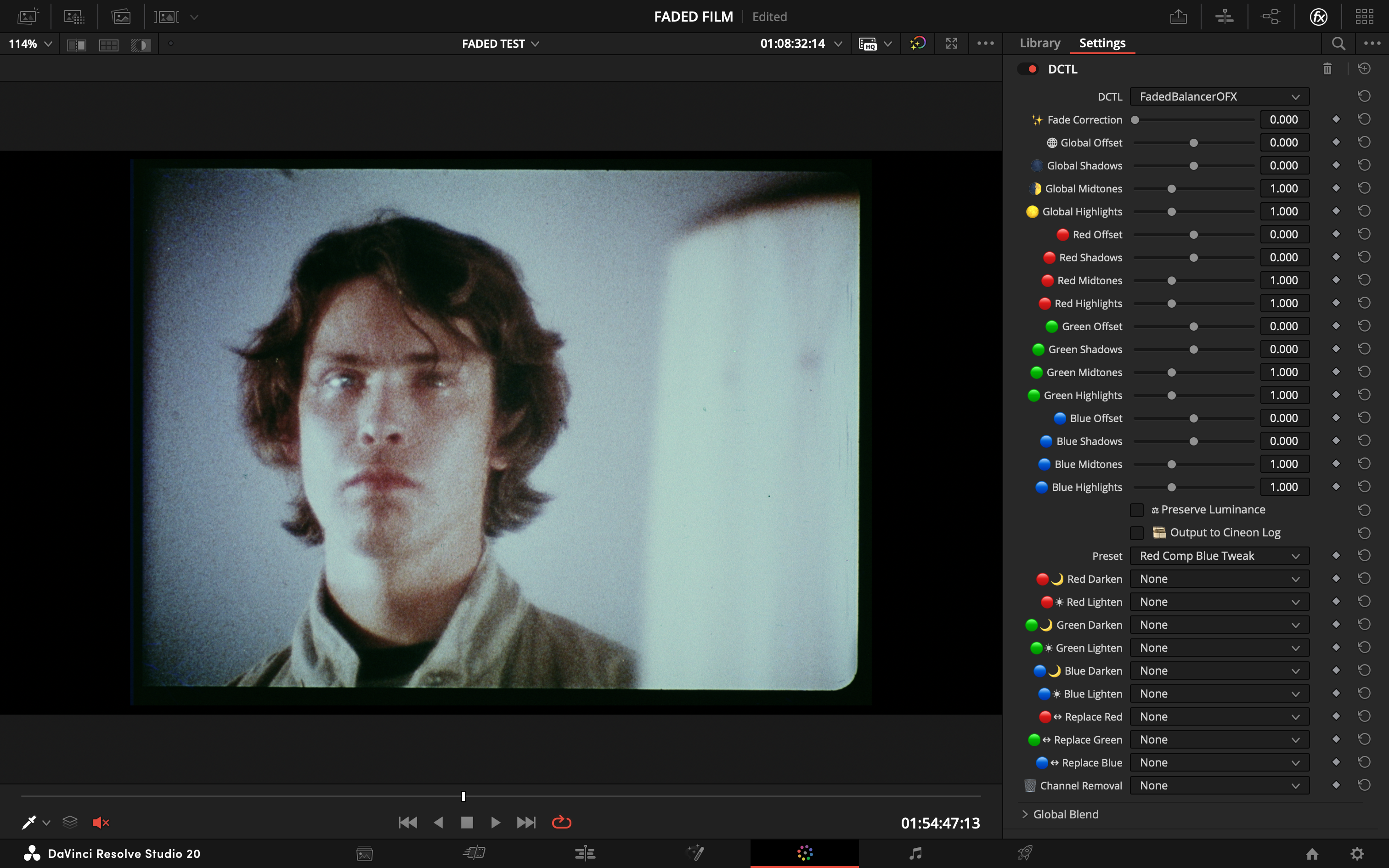Reset the Fade Correction parameter
1389x868 pixels.
(1364, 119)
